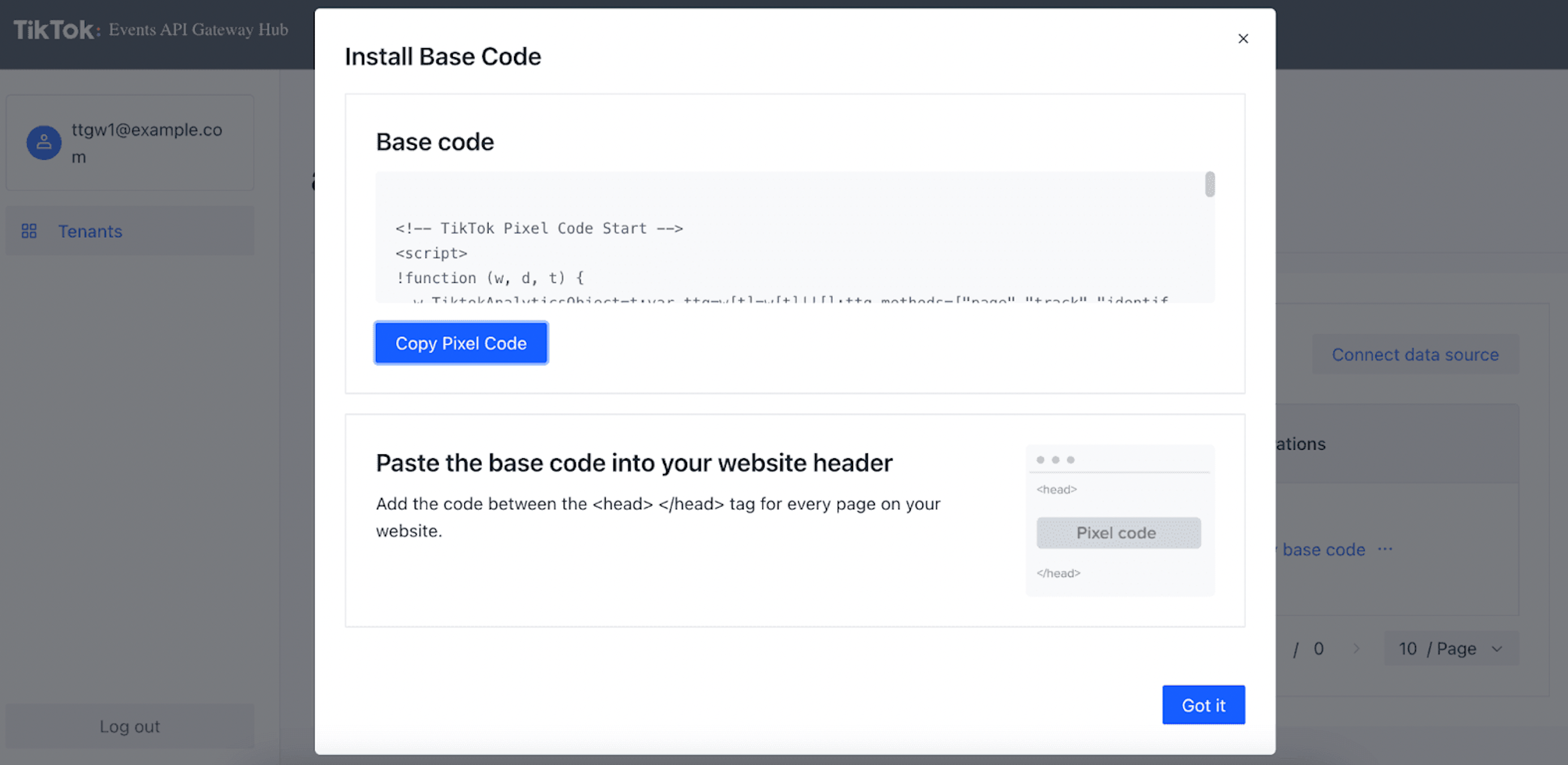The width and height of the screenshot is (1568, 765).
Task: Copy the pixel code
Action: (x=461, y=343)
